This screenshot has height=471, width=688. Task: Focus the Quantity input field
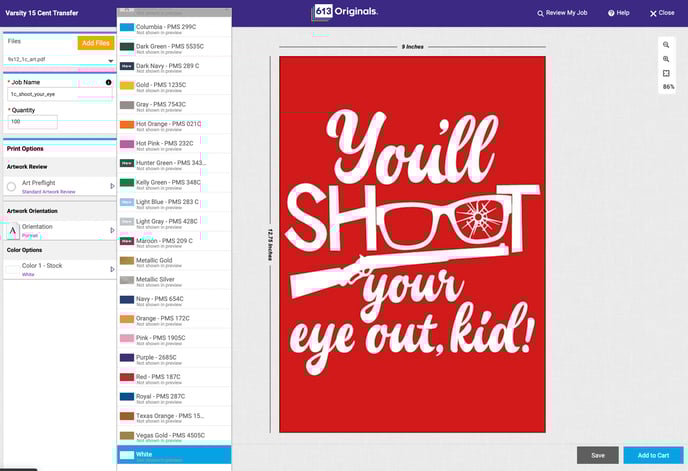(32, 122)
